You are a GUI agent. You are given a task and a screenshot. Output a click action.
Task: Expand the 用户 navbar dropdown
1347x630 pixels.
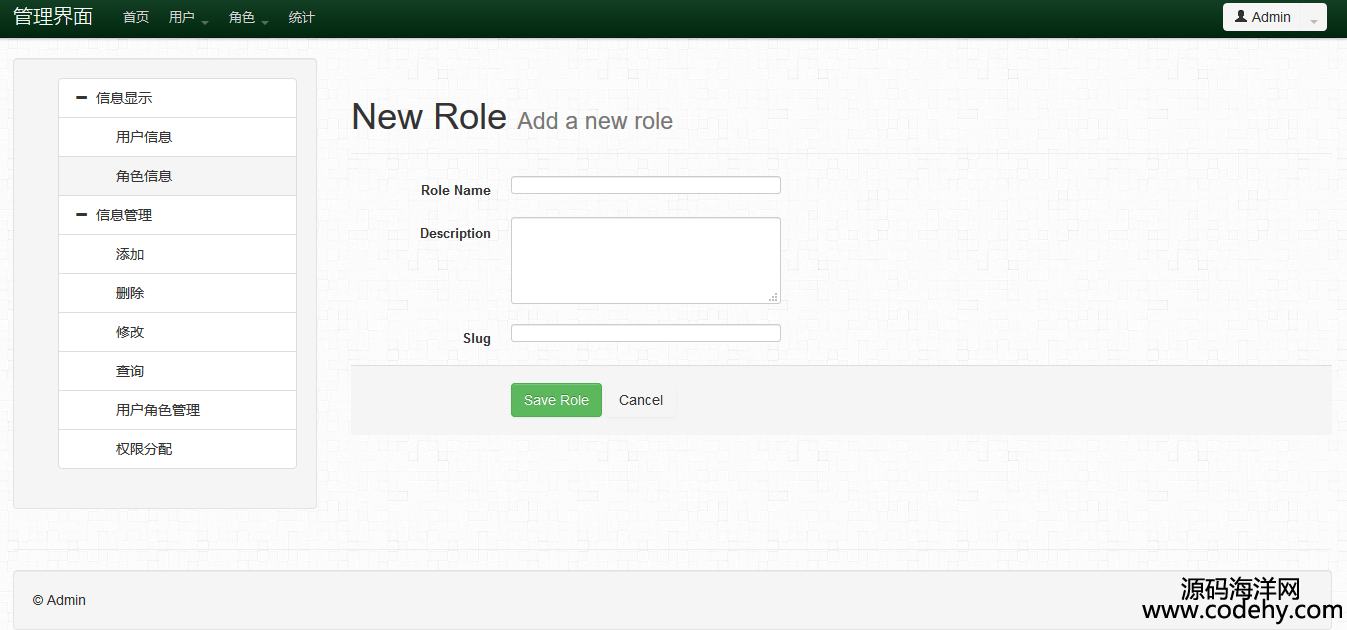[x=188, y=18]
